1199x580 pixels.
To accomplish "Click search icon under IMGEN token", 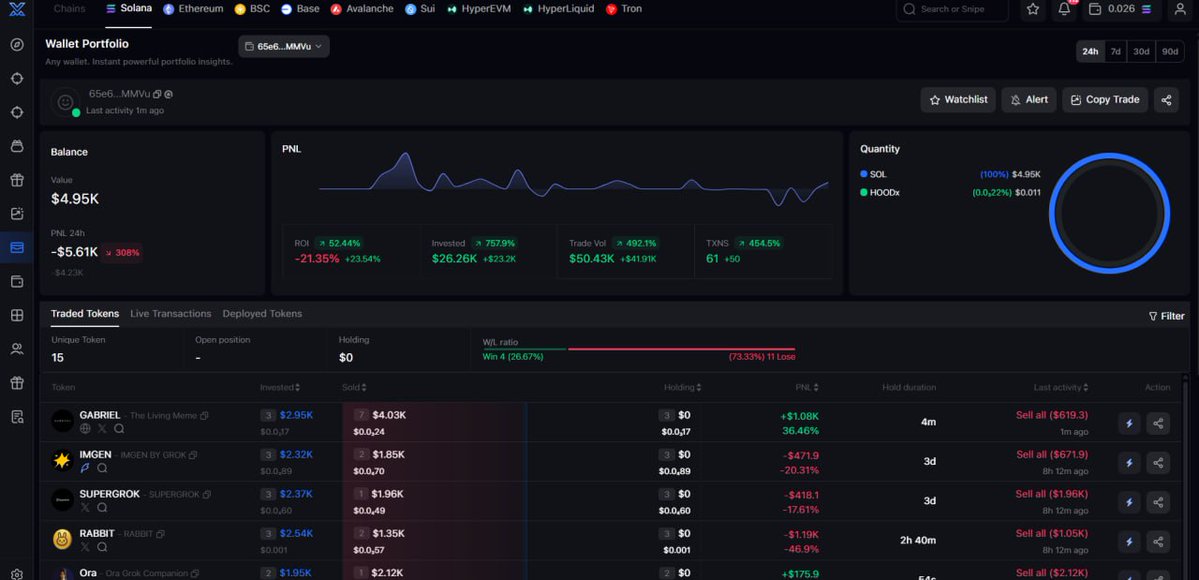I will [102, 468].
